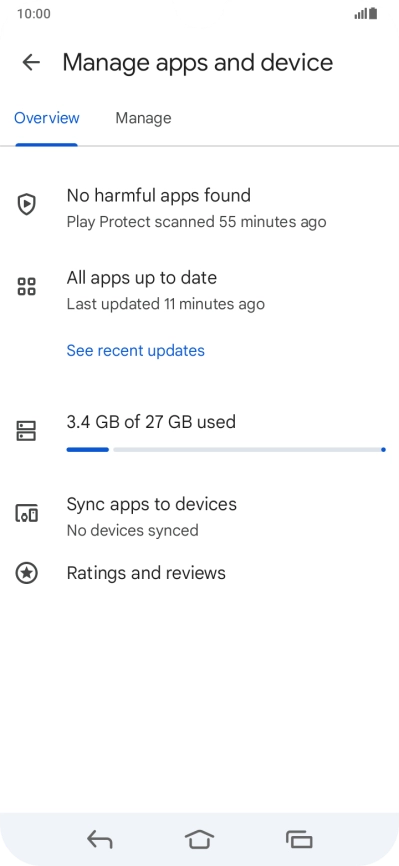Tap the four-squares apps grid icon
The height and width of the screenshot is (866, 399).
[x=26, y=287]
